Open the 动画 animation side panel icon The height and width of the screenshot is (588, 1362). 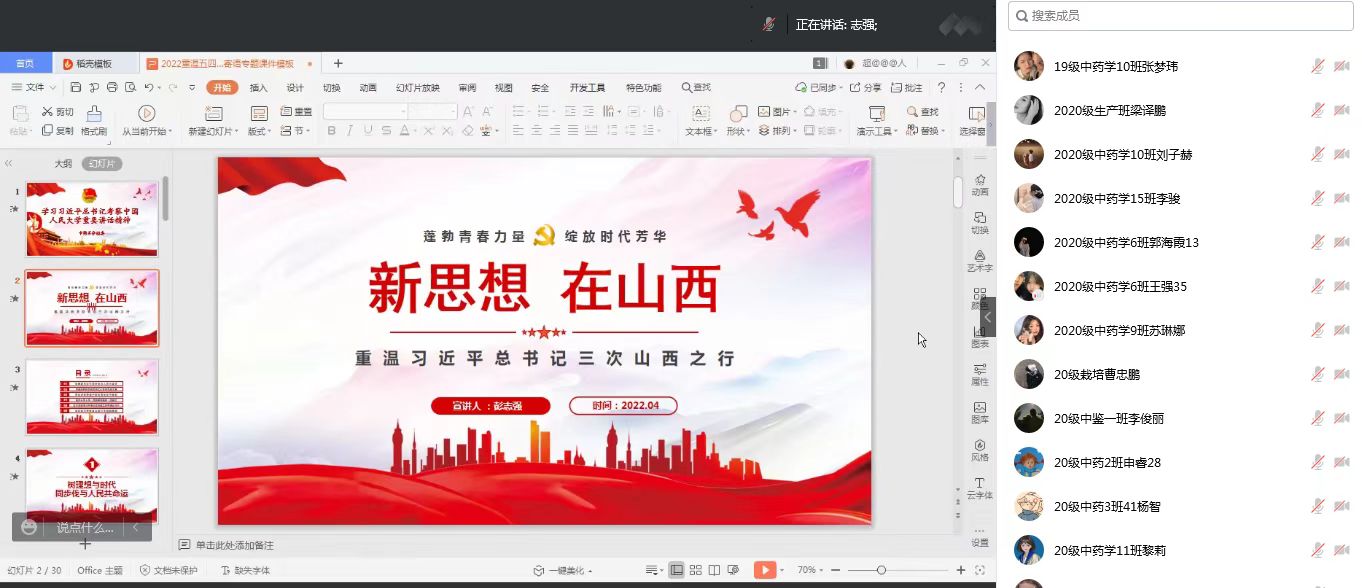980,183
